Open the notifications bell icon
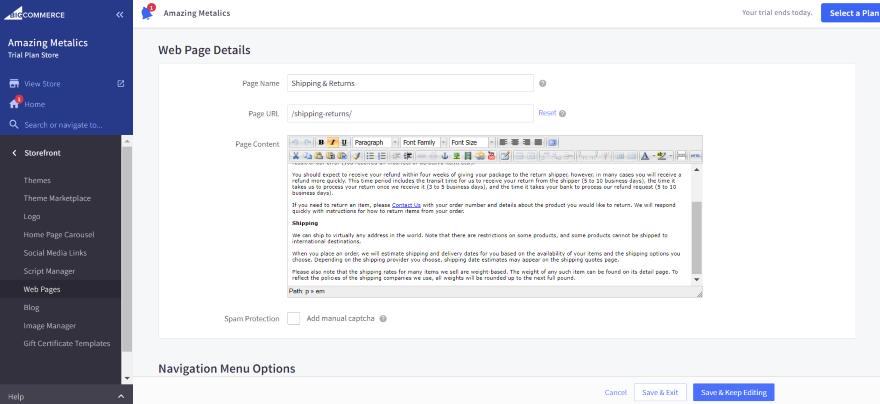Screen dimensions: 880x404 147,13
